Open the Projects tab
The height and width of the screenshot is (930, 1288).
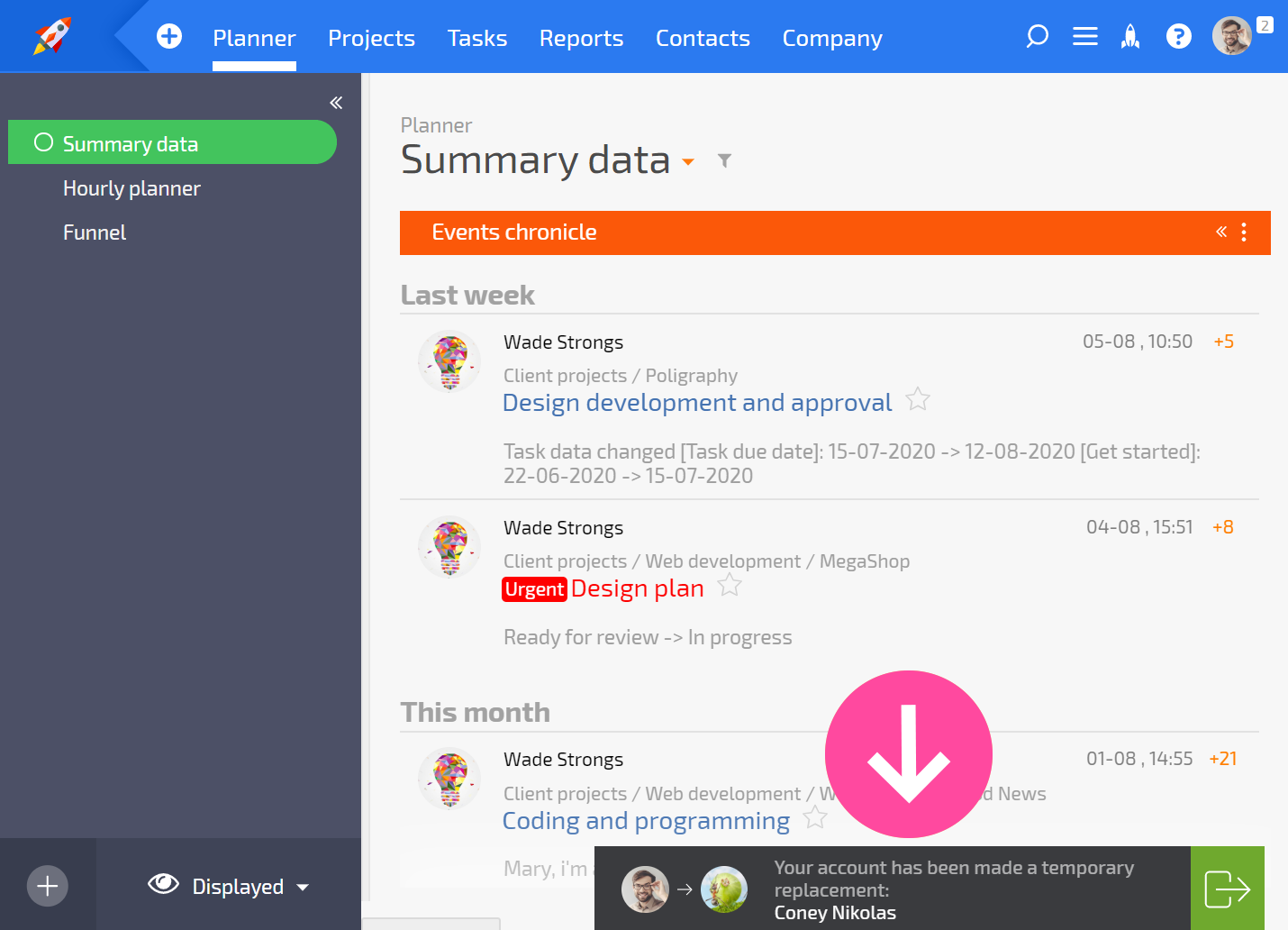coord(371,38)
